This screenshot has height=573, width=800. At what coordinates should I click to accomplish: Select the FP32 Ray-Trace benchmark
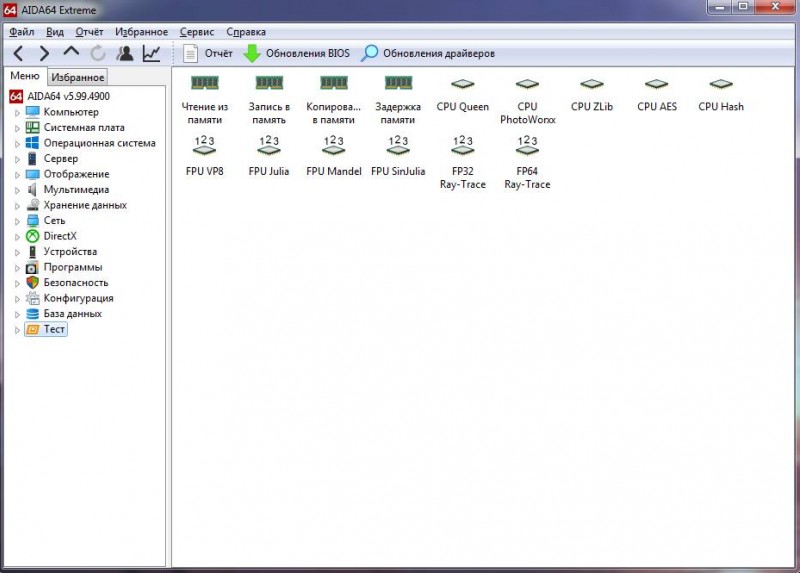coord(463,162)
